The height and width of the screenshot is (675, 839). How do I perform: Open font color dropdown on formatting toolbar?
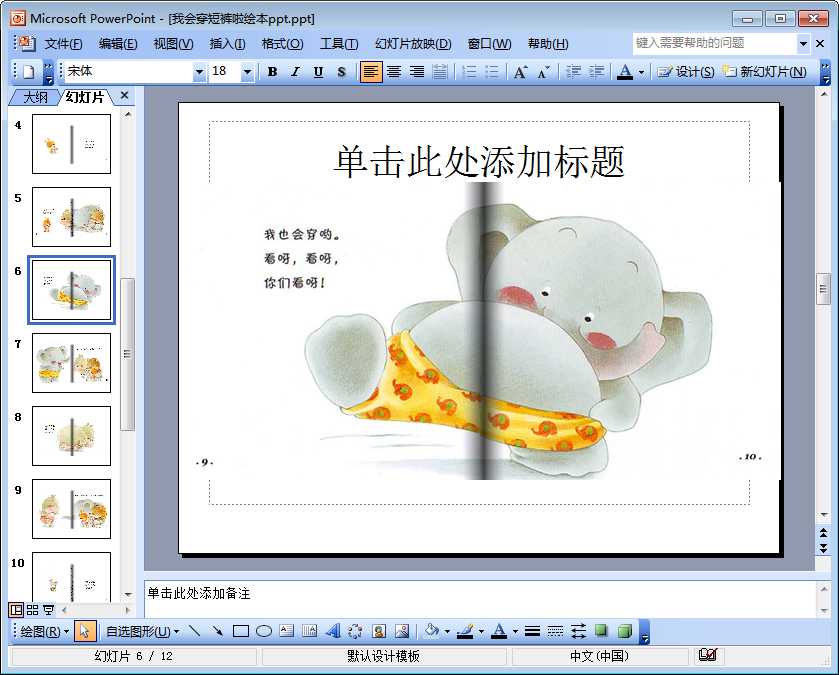[642, 72]
